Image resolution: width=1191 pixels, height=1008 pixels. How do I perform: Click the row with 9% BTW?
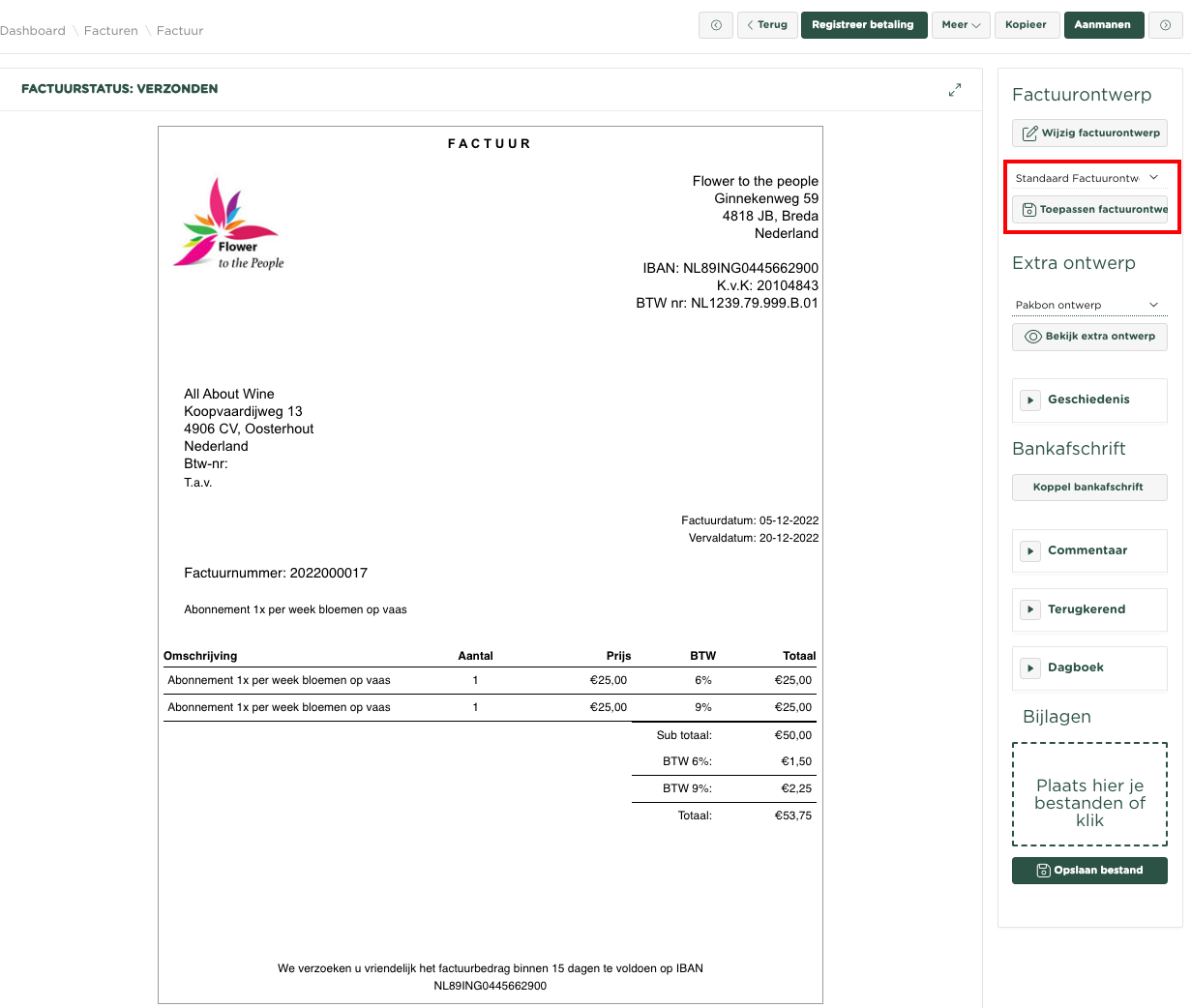pos(490,708)
